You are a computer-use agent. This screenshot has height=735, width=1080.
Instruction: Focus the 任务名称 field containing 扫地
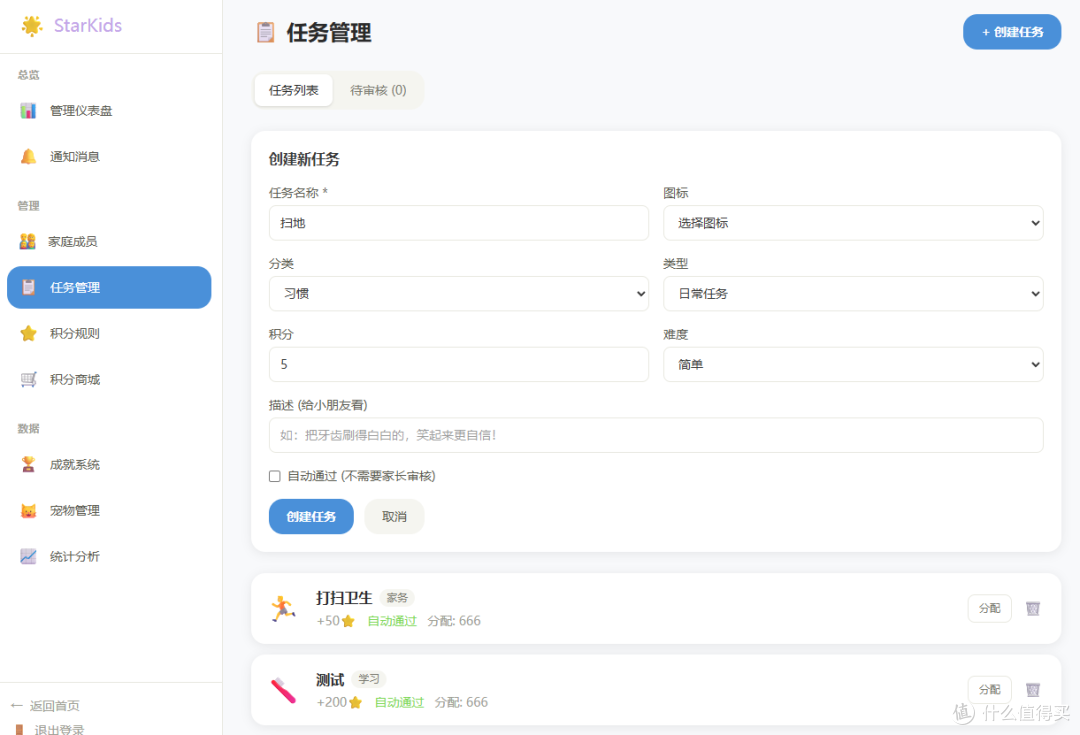[459, 222]
